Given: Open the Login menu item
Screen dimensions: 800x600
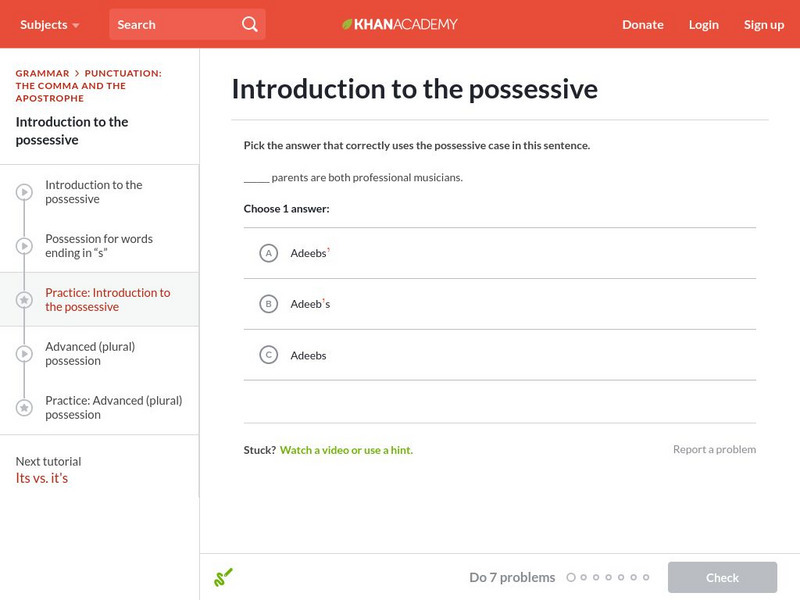Looking at the screenshot, I should point(703,24).
